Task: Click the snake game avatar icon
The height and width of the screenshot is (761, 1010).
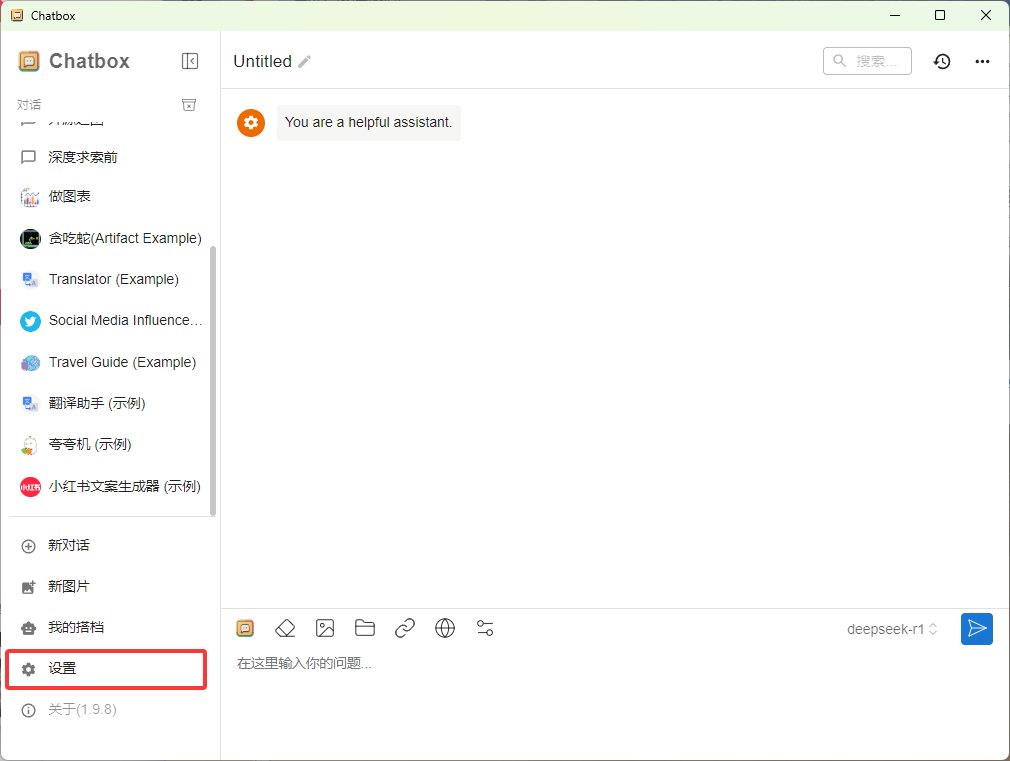Action: pyautogui.click(x=30, y=239)
